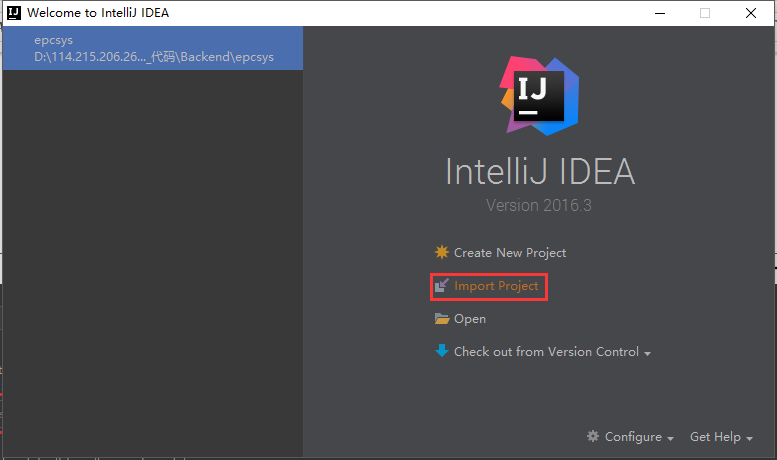Click the Import Project link text
Image resolution: width=777 pixels, height=460 pixels.
(x=496, y=286)
